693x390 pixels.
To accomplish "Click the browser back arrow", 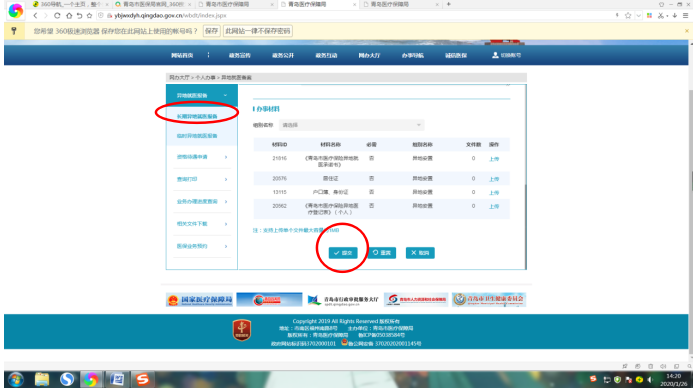I will (x=35, y=15).
